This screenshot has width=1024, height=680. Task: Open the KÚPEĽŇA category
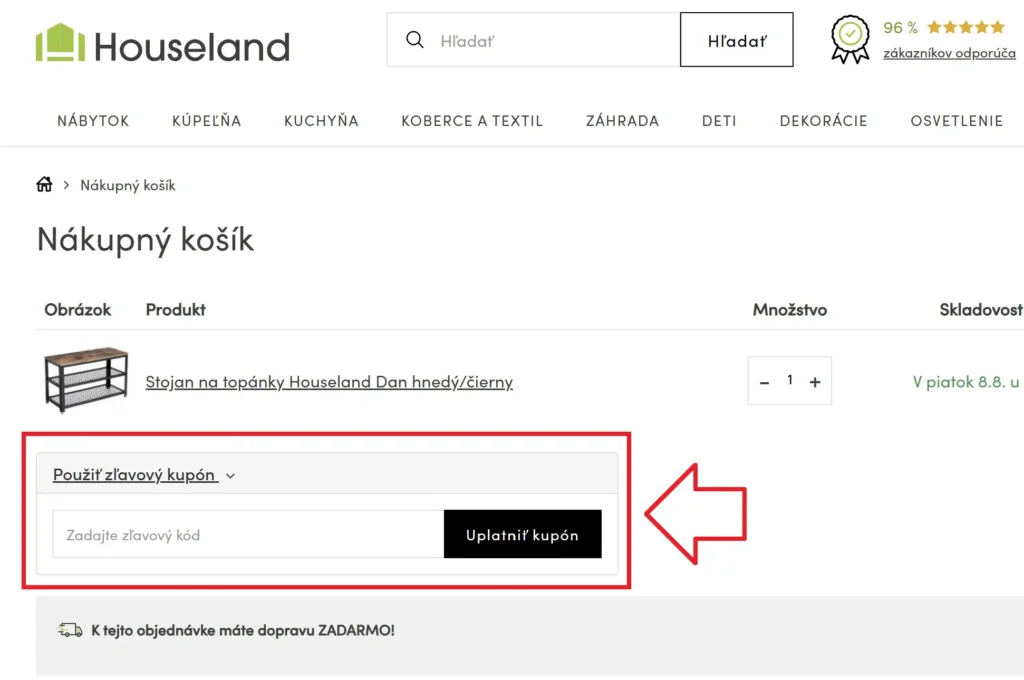(x=207, y=121)
